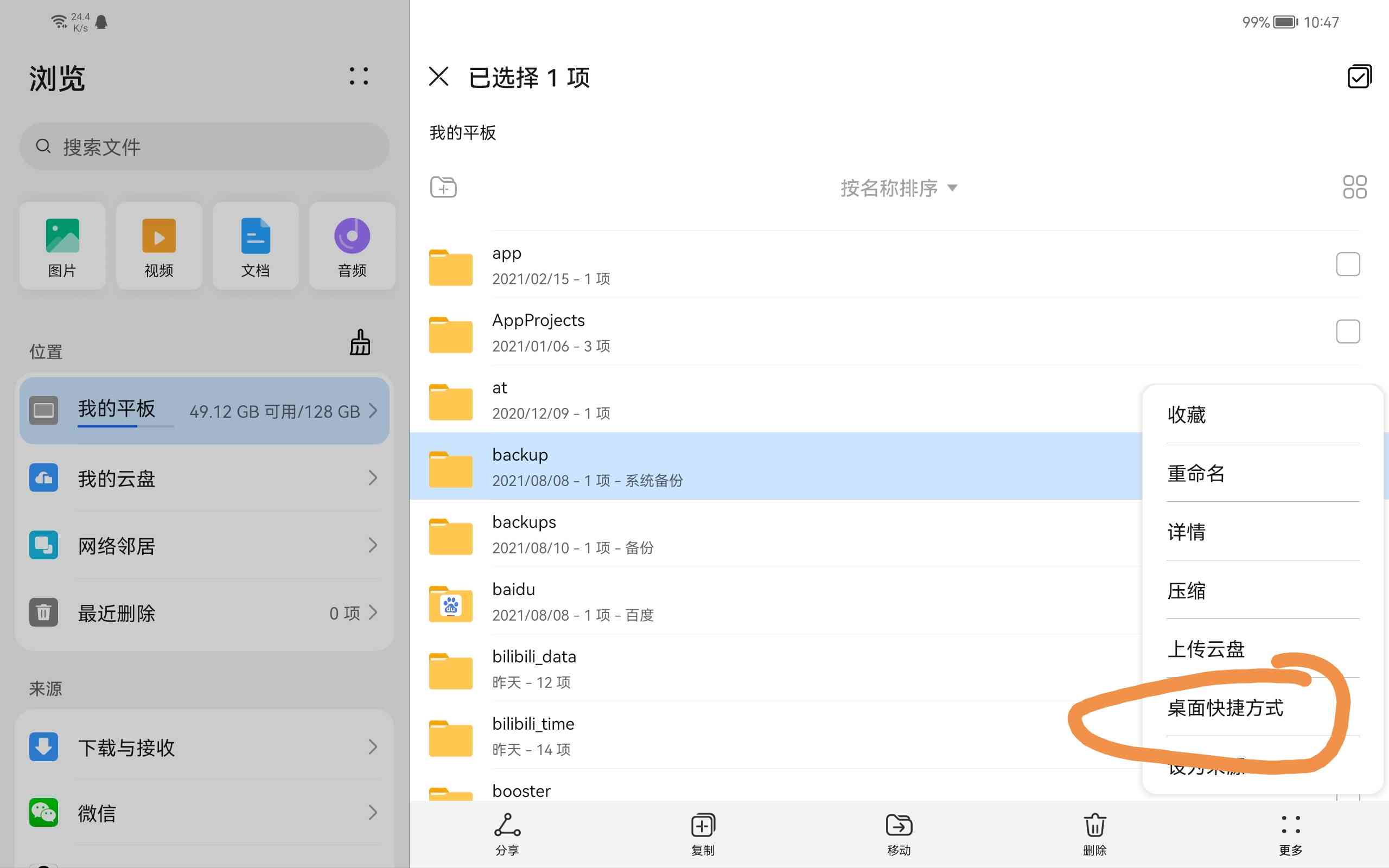The height and width of the screenshot is (868, 1389).
Task: Expand 网络邻居 chevron arrow
Action: (x=373, y=545)
